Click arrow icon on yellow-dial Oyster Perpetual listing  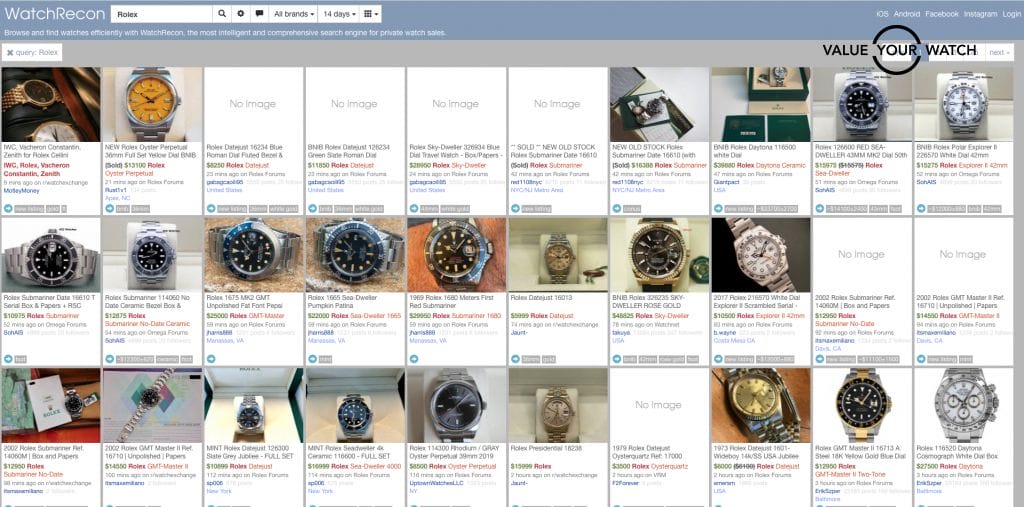(x=110, y=208)
